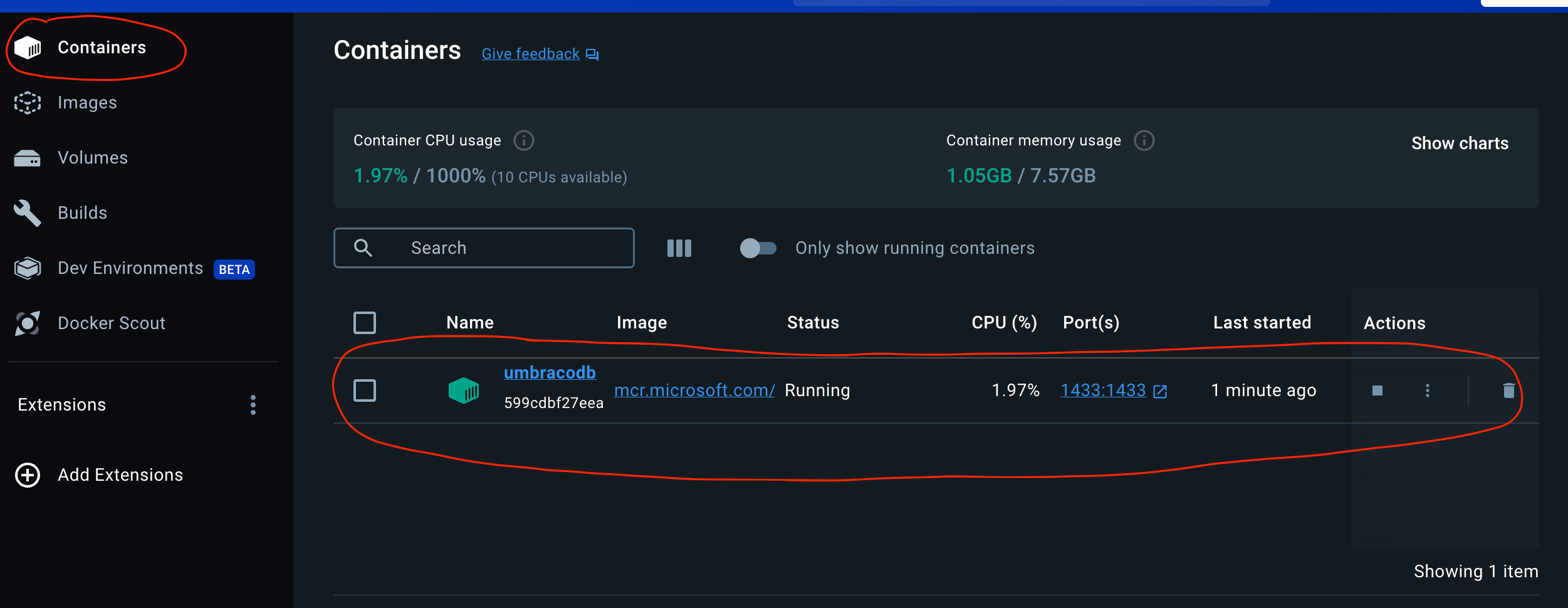Click the green umbracodb container icon
Screen dimensions: 1568x608
[x=464, y=390]
